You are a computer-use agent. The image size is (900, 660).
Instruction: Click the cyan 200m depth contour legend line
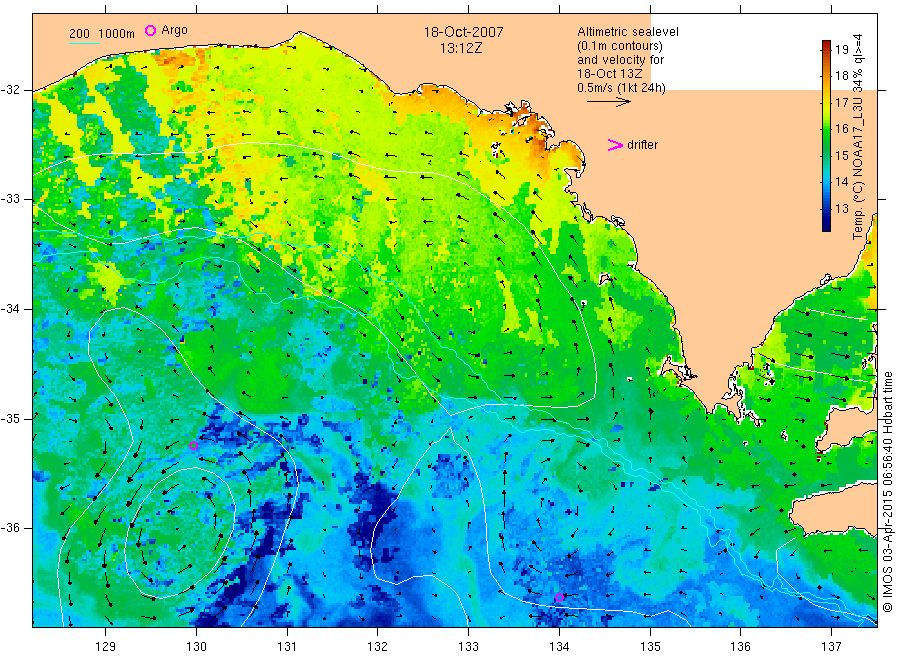[x=84, y=43]
